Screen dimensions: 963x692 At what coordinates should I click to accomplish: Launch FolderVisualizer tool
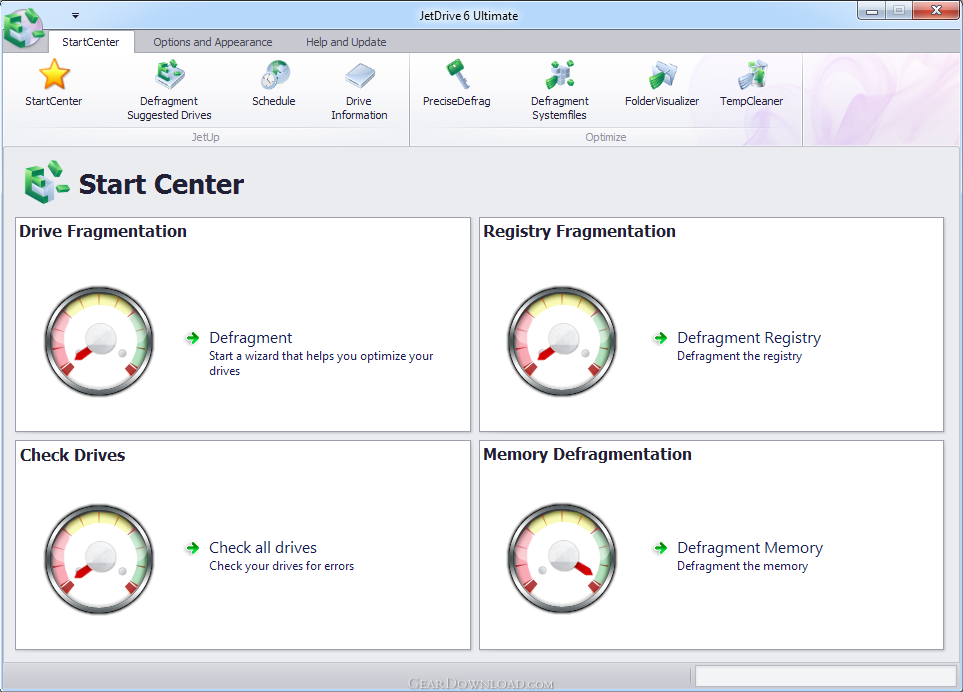[x=662, y=83]
